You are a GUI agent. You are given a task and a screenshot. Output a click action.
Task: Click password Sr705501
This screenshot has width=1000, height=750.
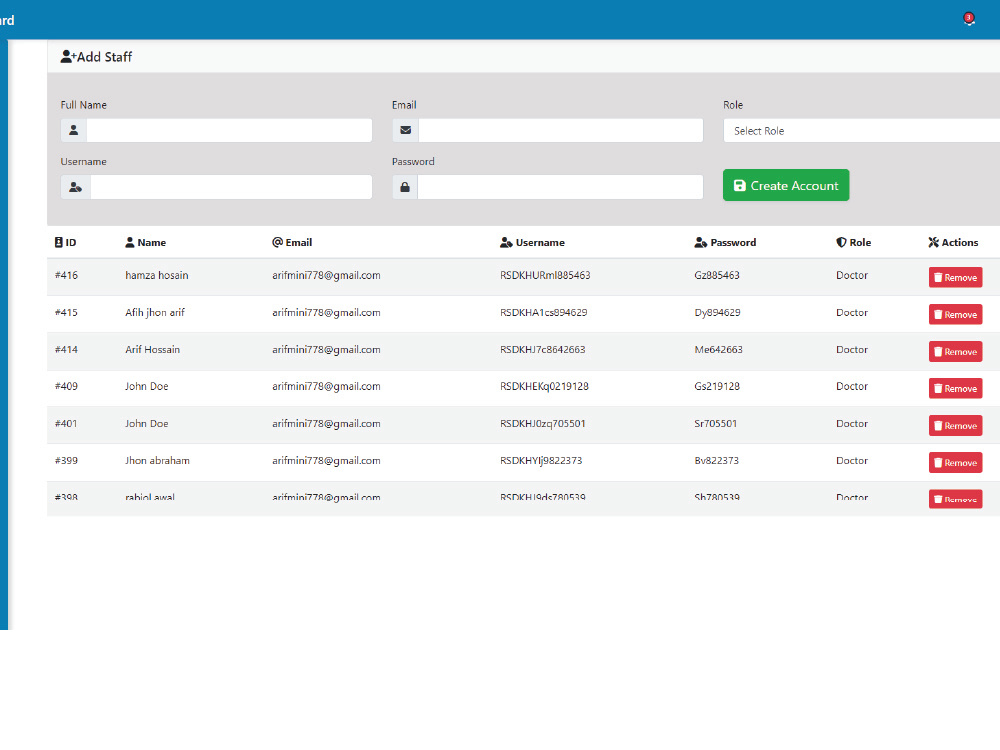click(x=716, y=423)
